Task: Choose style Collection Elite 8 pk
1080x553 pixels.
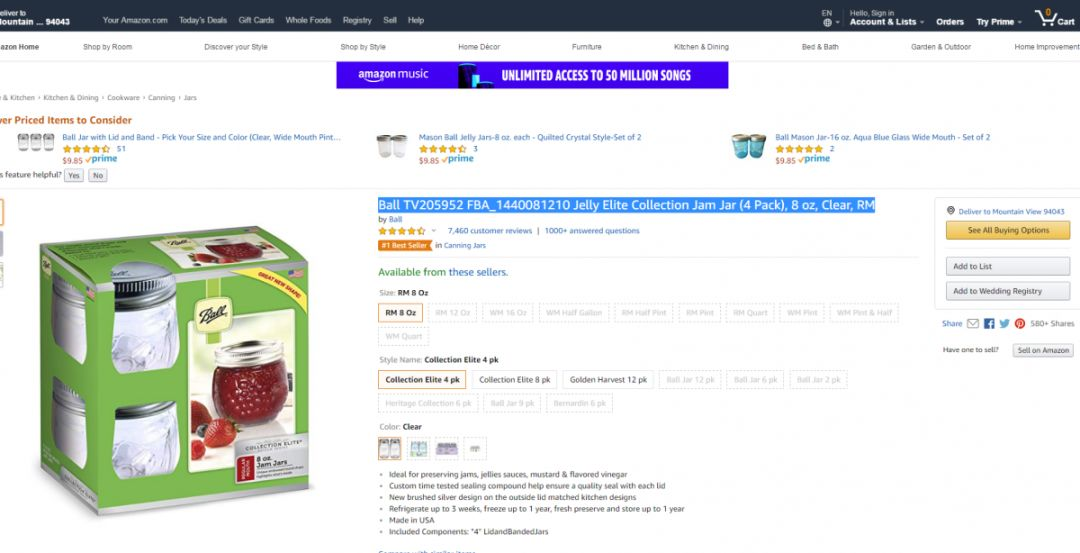Action: (515, 379)
